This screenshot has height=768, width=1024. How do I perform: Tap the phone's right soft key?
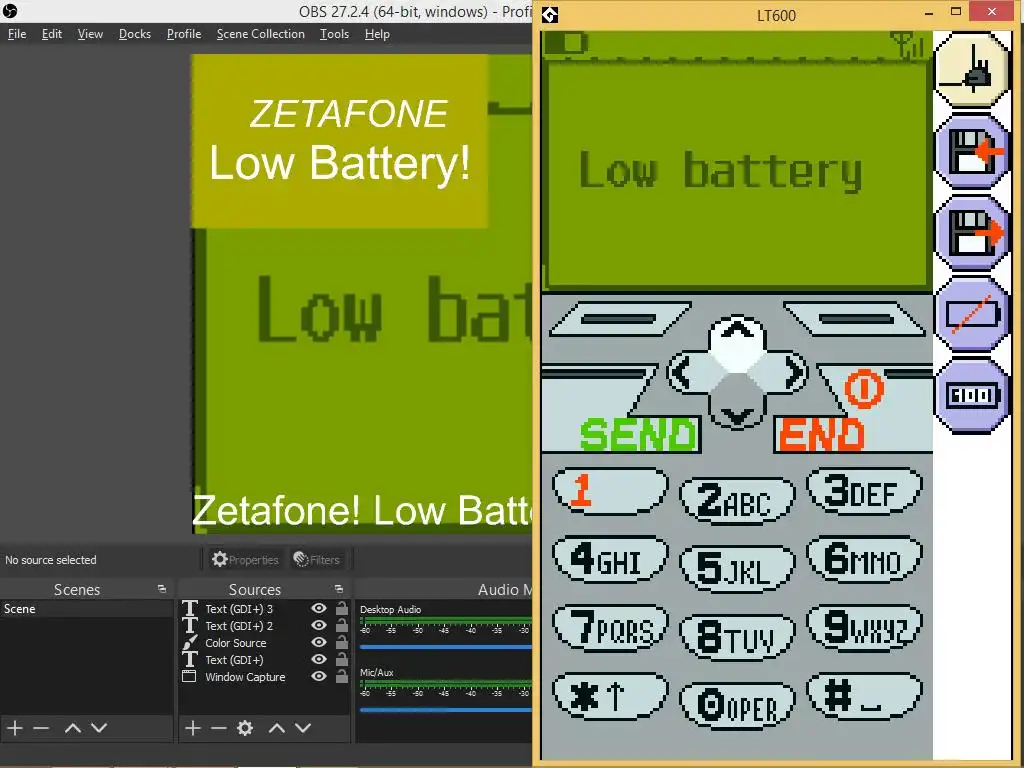coord(856,319)
